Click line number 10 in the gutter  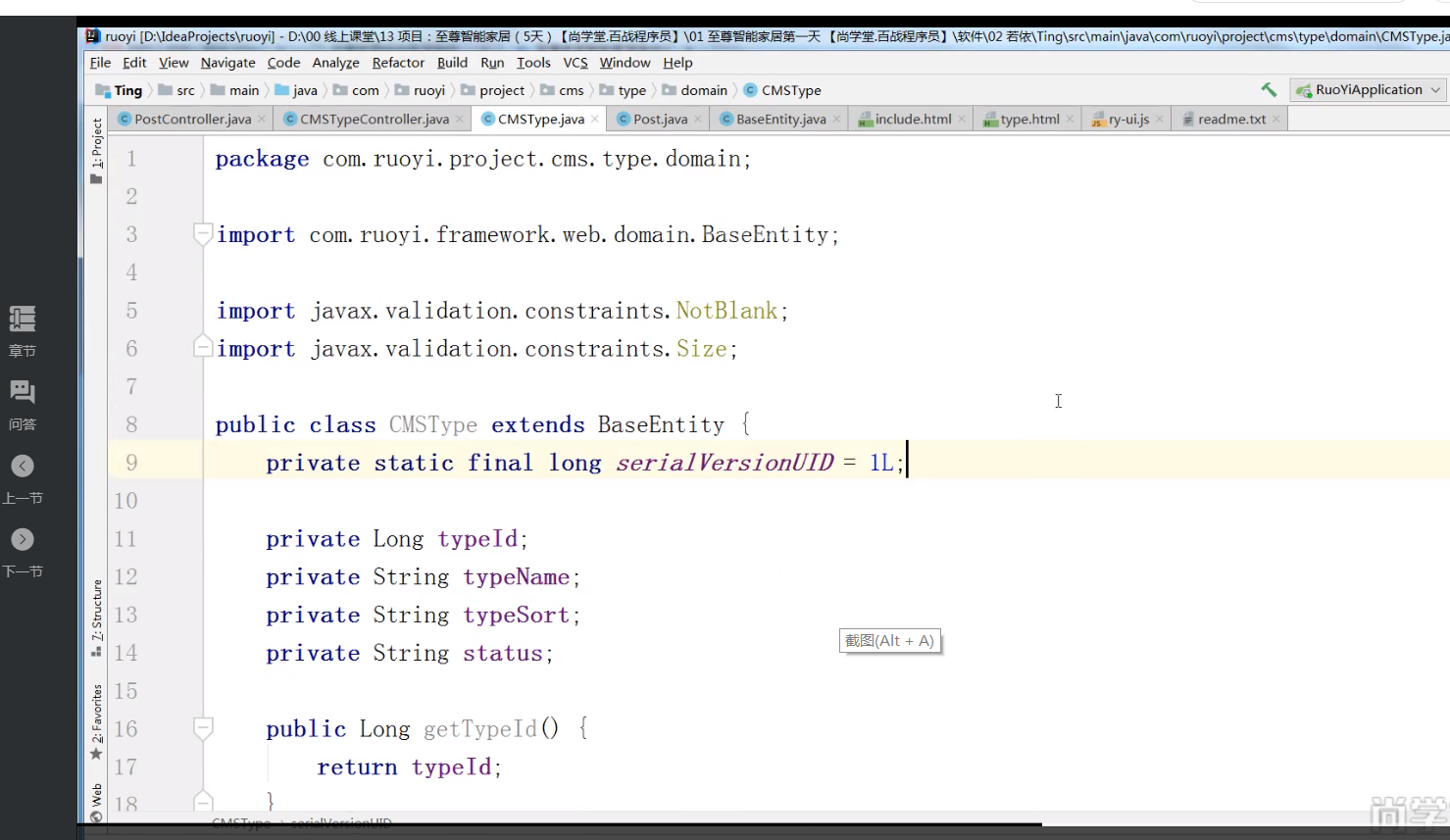click(x=125, y=501)
